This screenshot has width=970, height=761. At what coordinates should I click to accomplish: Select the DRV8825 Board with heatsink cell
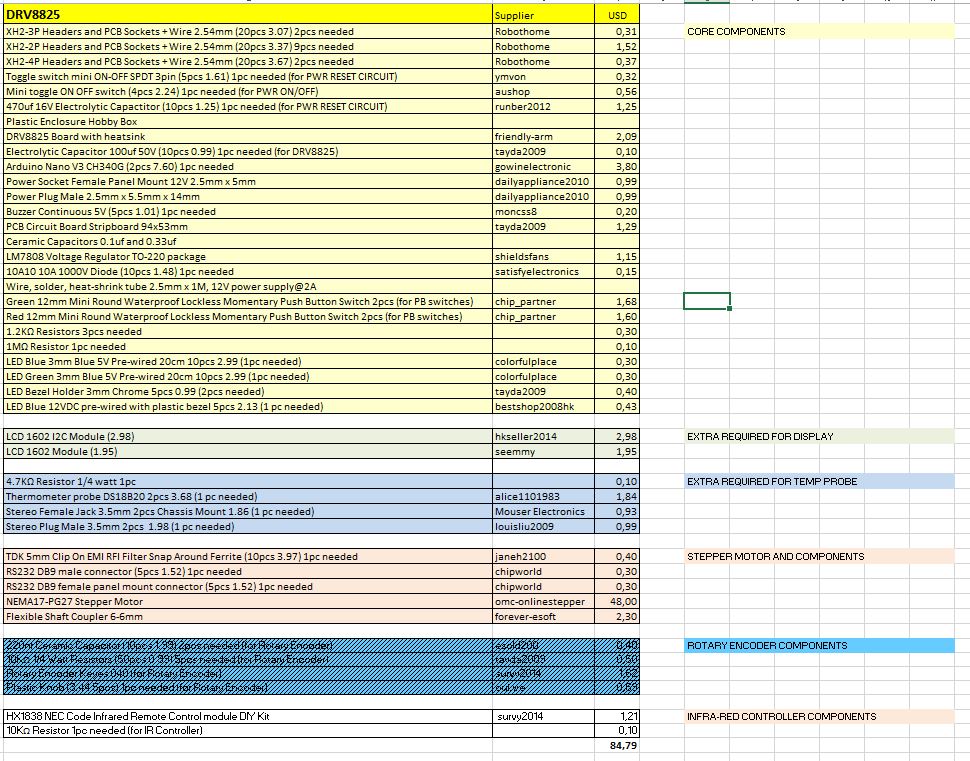tap(248, 137)
